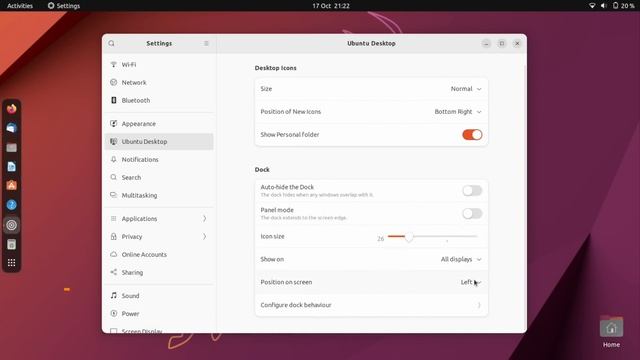
Task: Click the search icon in Settings header
Action: pyautogui.click(x=111, y=43)
